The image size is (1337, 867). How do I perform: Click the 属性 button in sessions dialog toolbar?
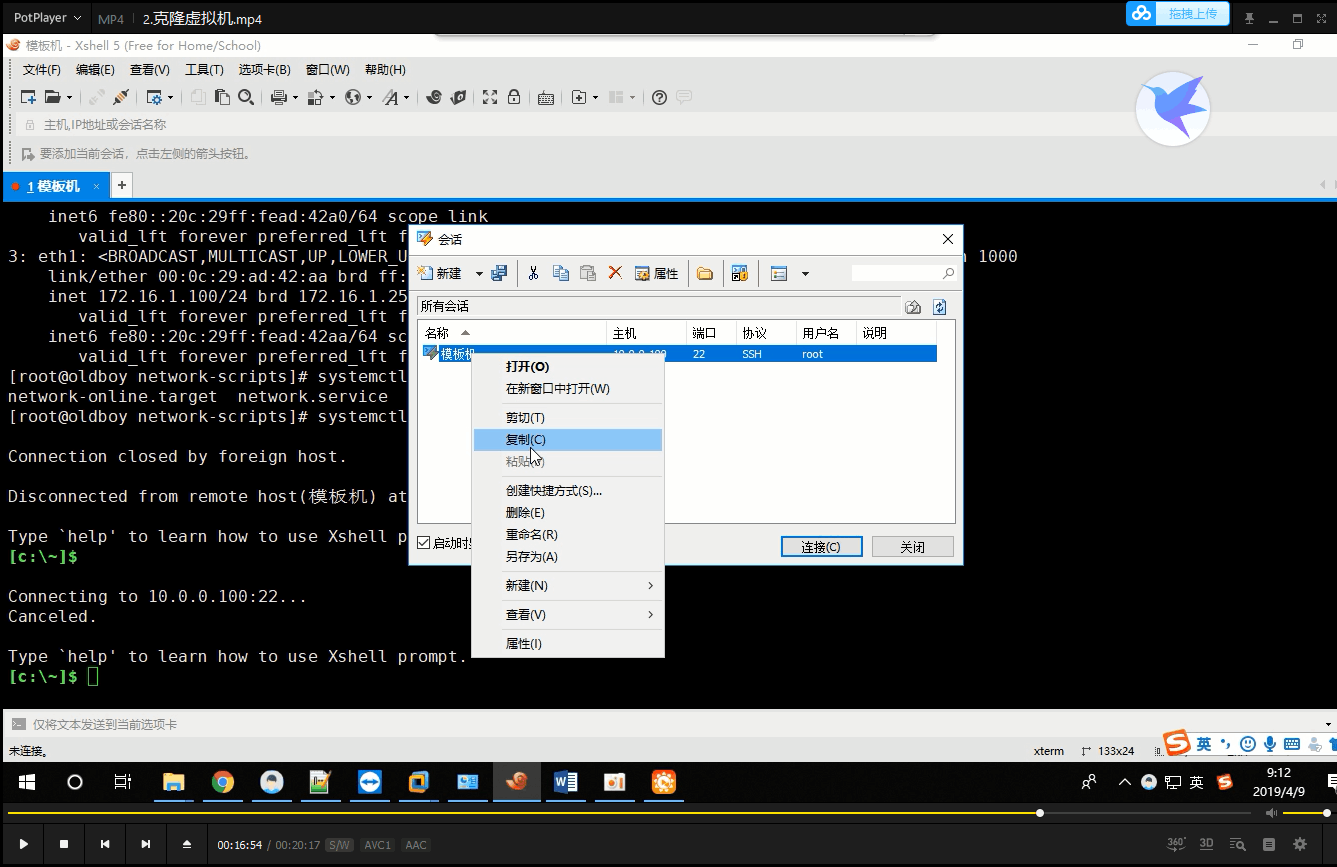(657, 273)
